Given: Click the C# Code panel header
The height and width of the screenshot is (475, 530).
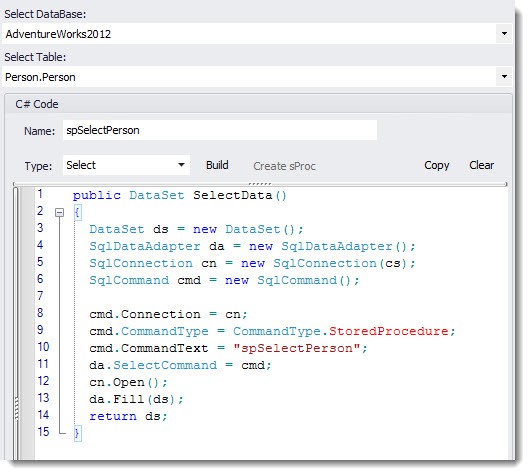Looking at the screenshot, I should click(259, 104).
